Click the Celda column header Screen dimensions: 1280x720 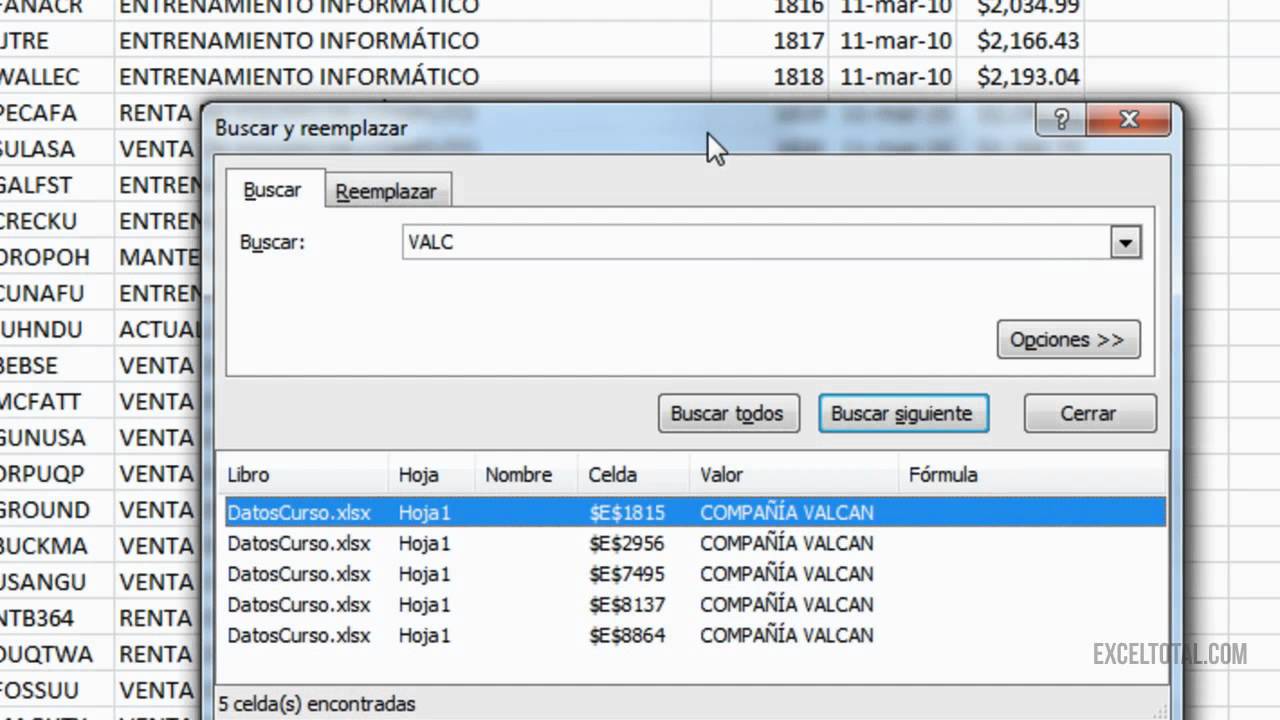[x=633, y=475]
